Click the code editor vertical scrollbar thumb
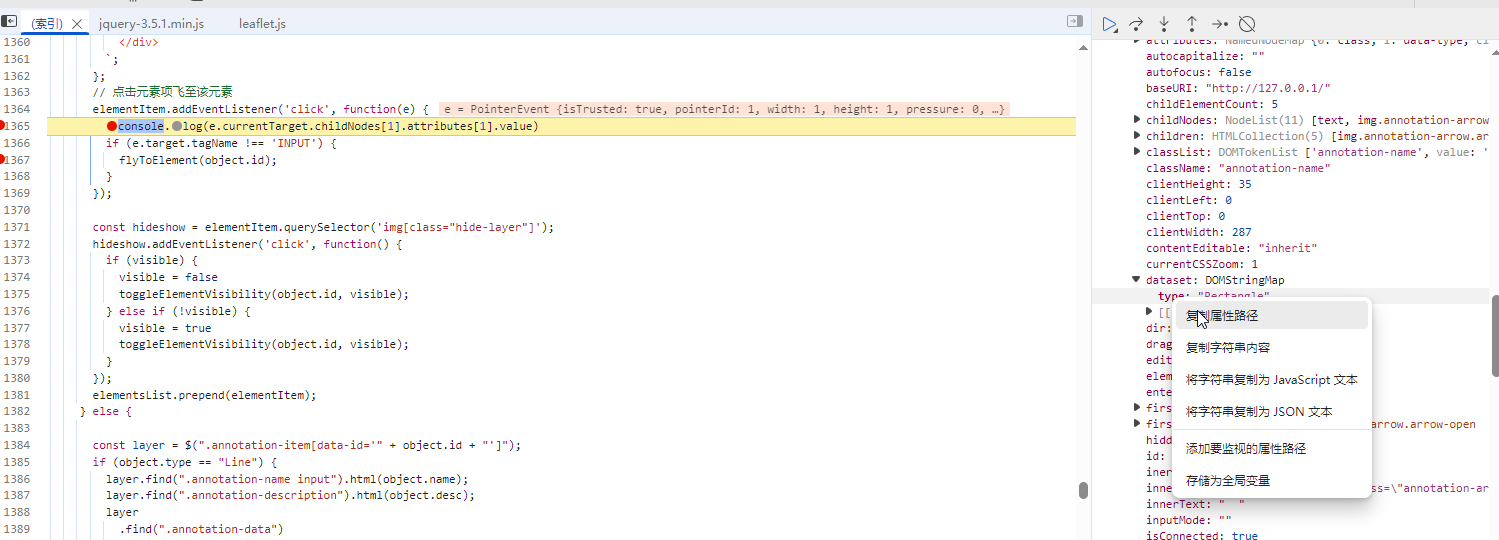Image resolution: width=1499 pixels, height=540 pixels. [1083, 490]
